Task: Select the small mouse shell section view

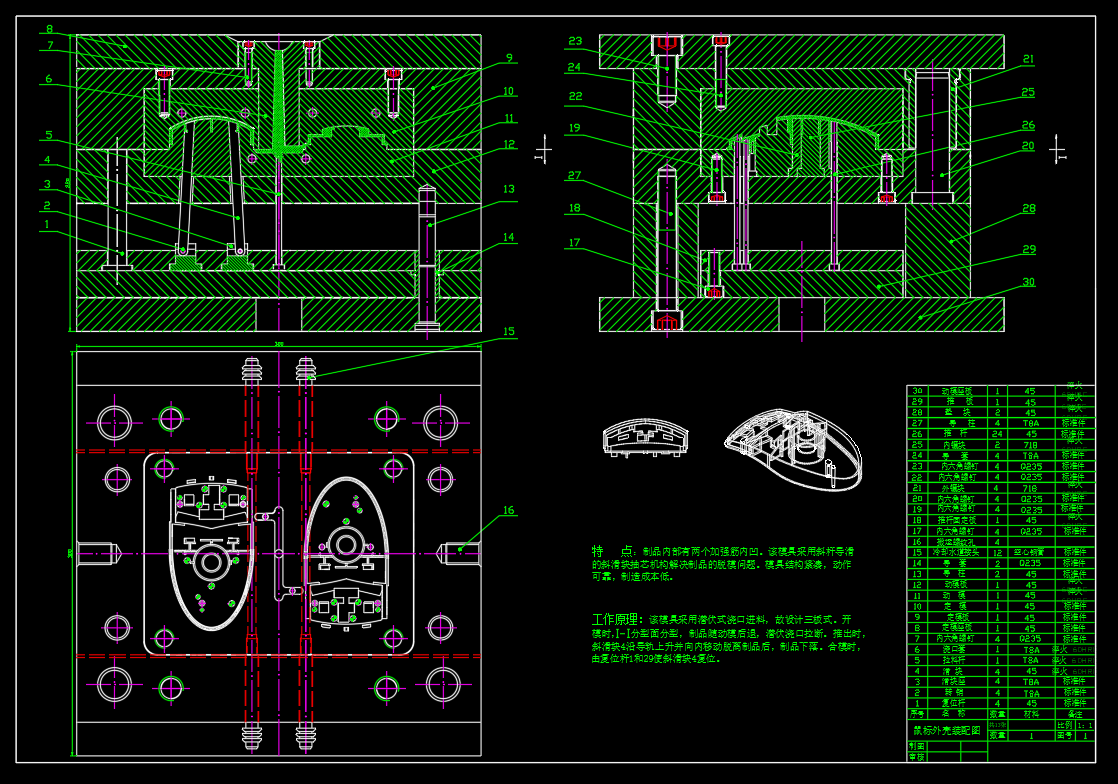Action: tap(645, 437)
